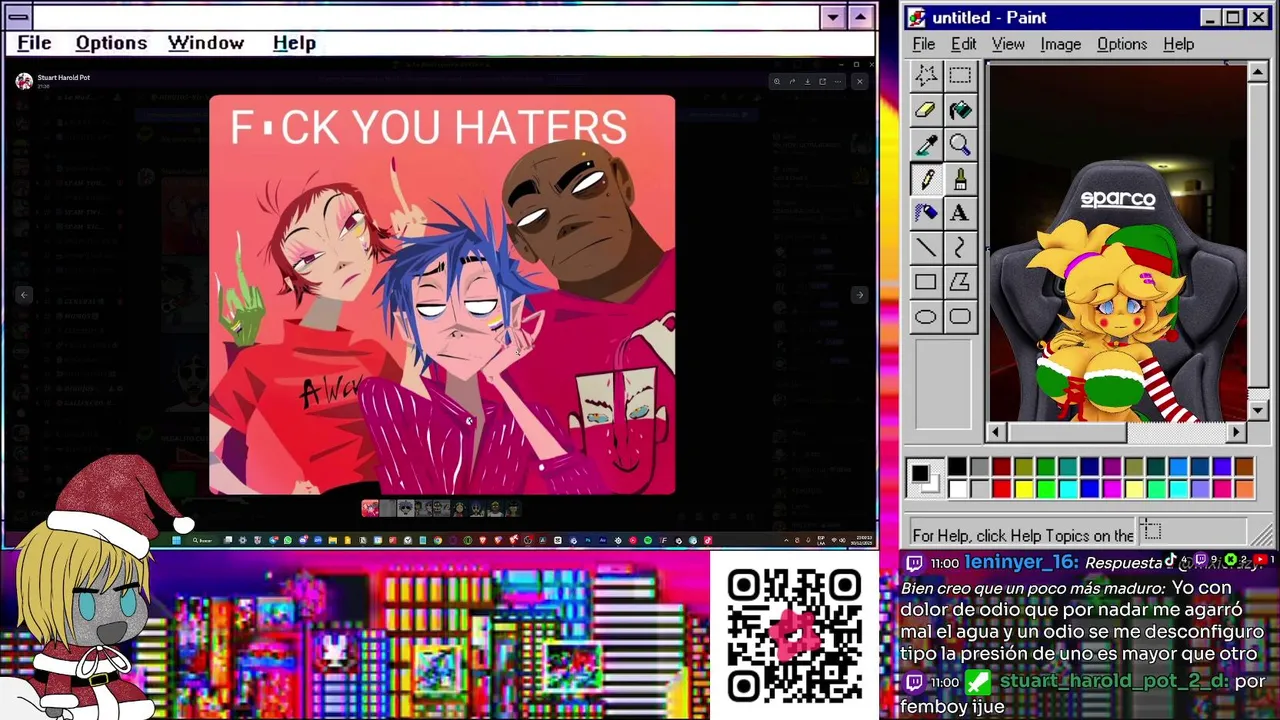Open the three-dots more options in image viewer
The width and height of the screenshot is (1280, 720).
point(838,82)
